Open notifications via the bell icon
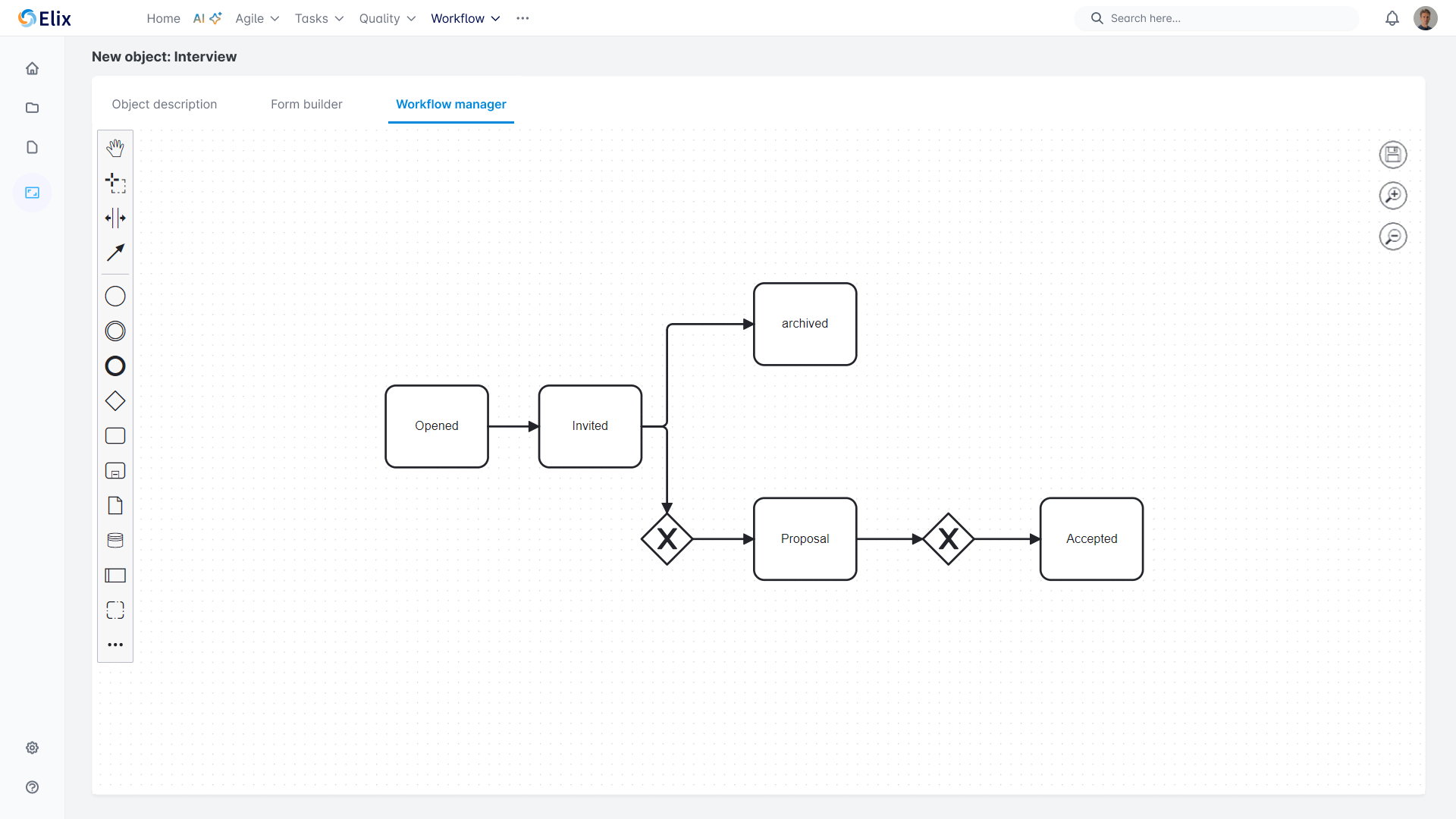Viewport: 1456px width, 819px height. (x=1393, y=18)
